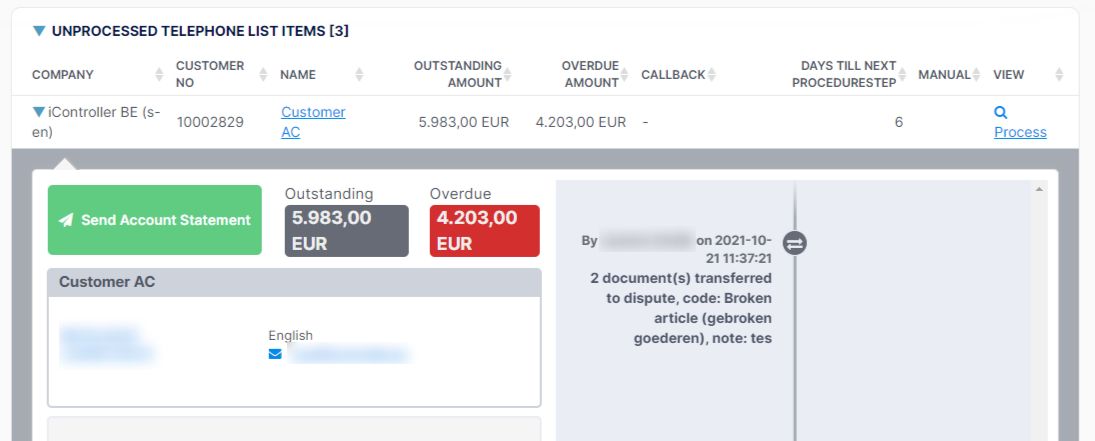Screen dimensions: 1095x441
Task: Click the envelope email icon under English
Action: [x=275, y=354]
